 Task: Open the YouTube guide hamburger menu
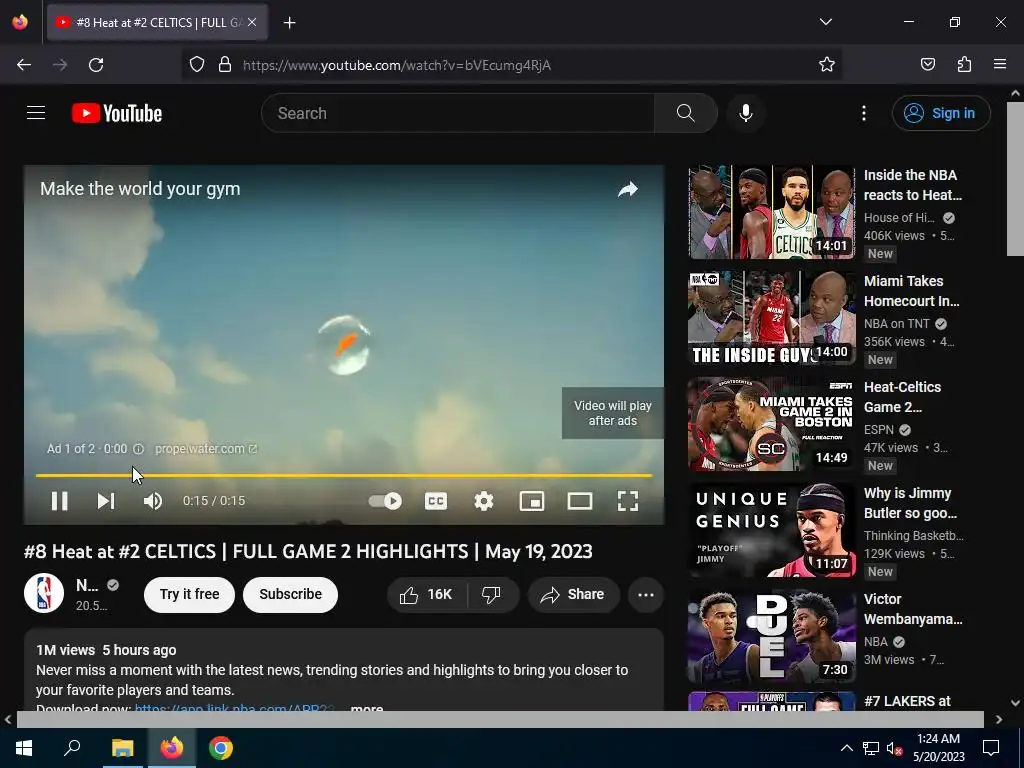coord(36,113)
